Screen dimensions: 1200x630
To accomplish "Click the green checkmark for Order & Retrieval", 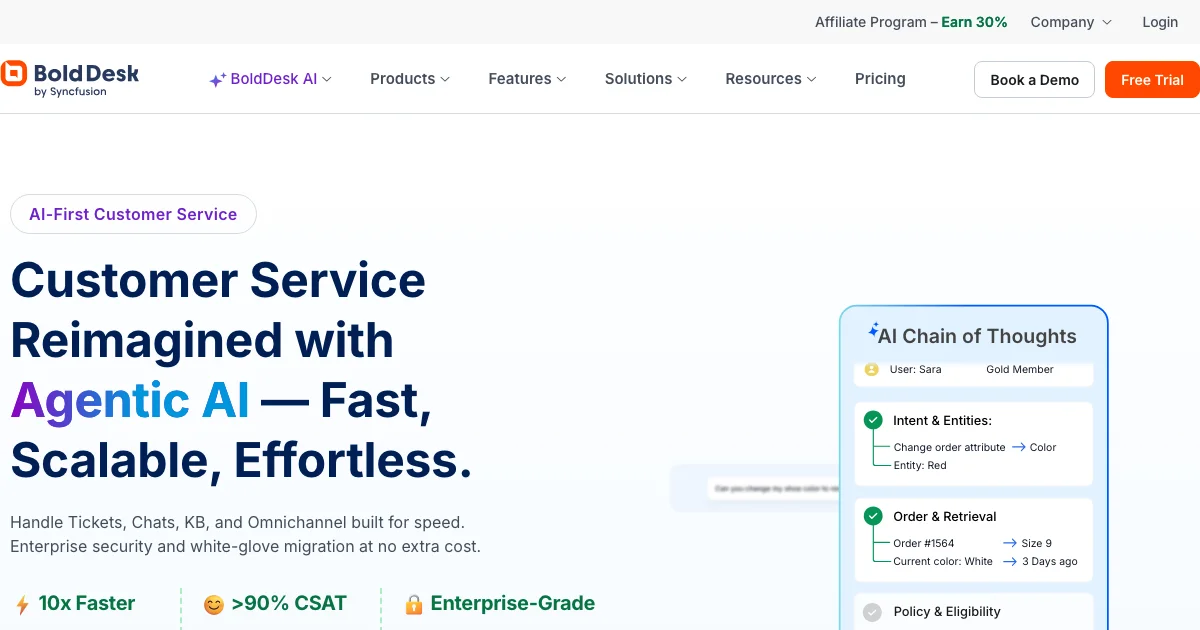I will pos(873,516).
